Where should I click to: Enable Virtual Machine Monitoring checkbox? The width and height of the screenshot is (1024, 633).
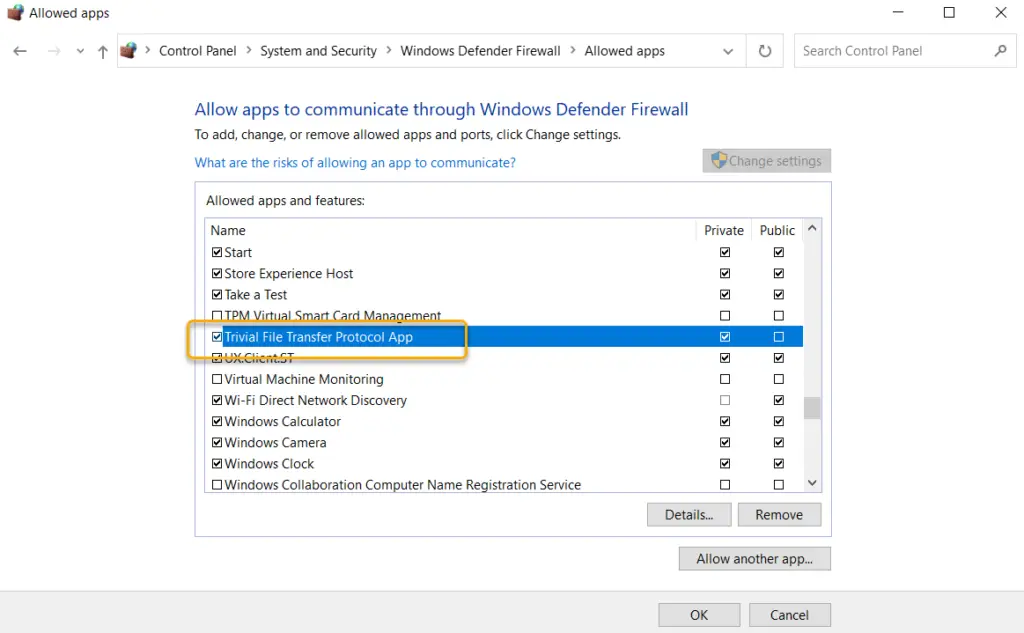tap(217, 379)
